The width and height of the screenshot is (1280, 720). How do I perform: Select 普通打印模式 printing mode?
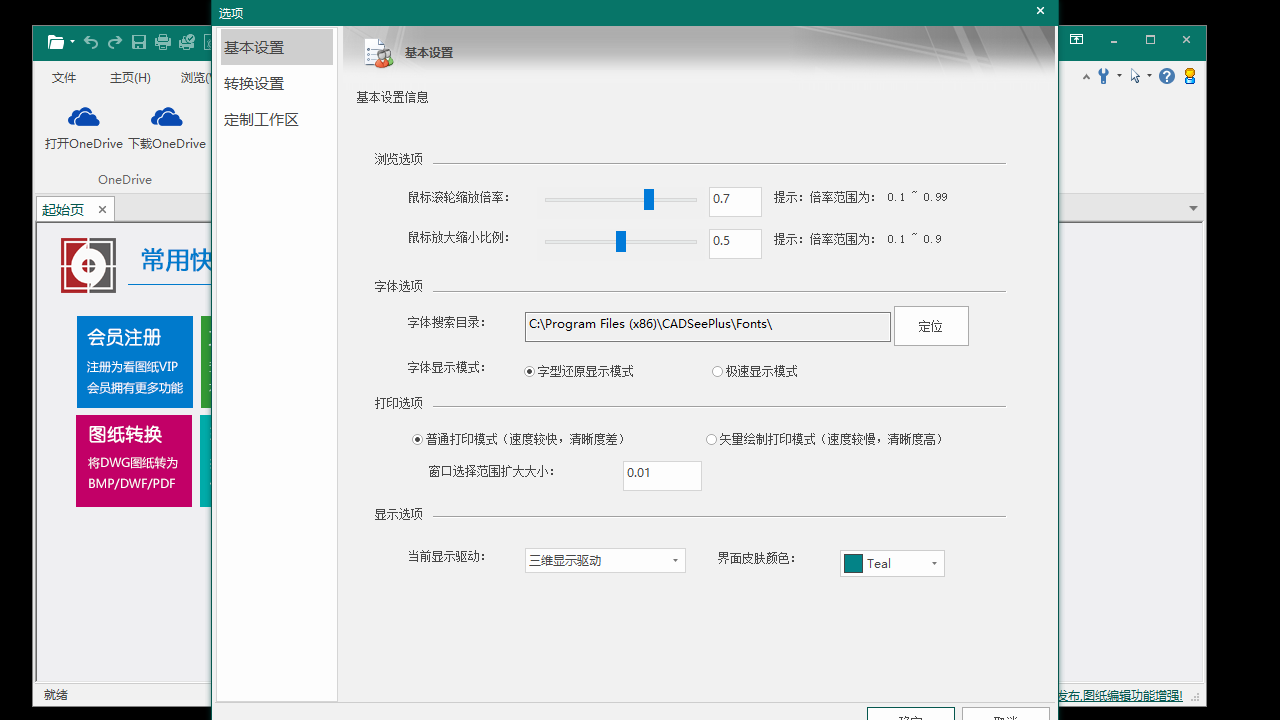pos(416,438)
